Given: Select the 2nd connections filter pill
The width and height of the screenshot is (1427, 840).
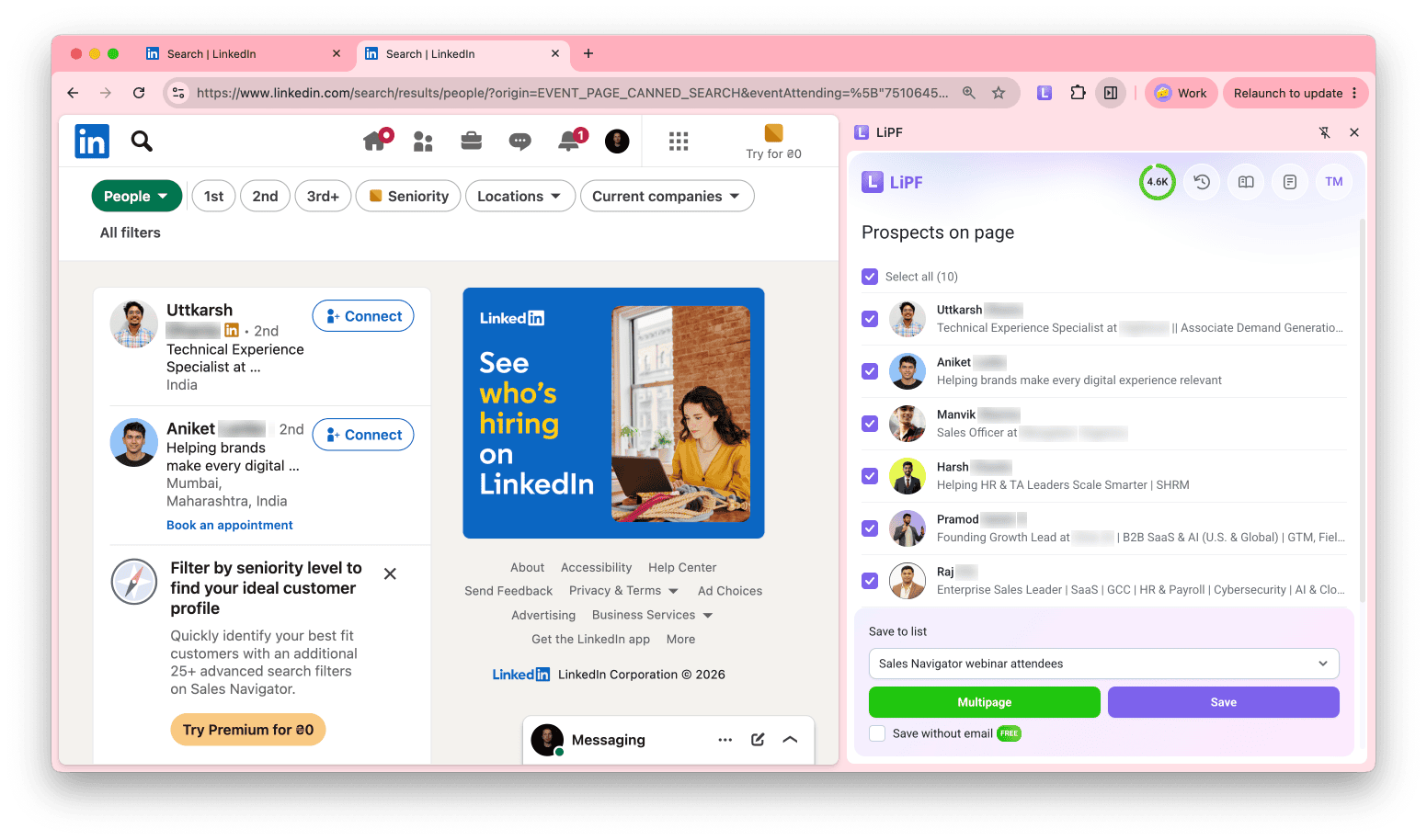Looking at the screenshot, I should 266,196.
